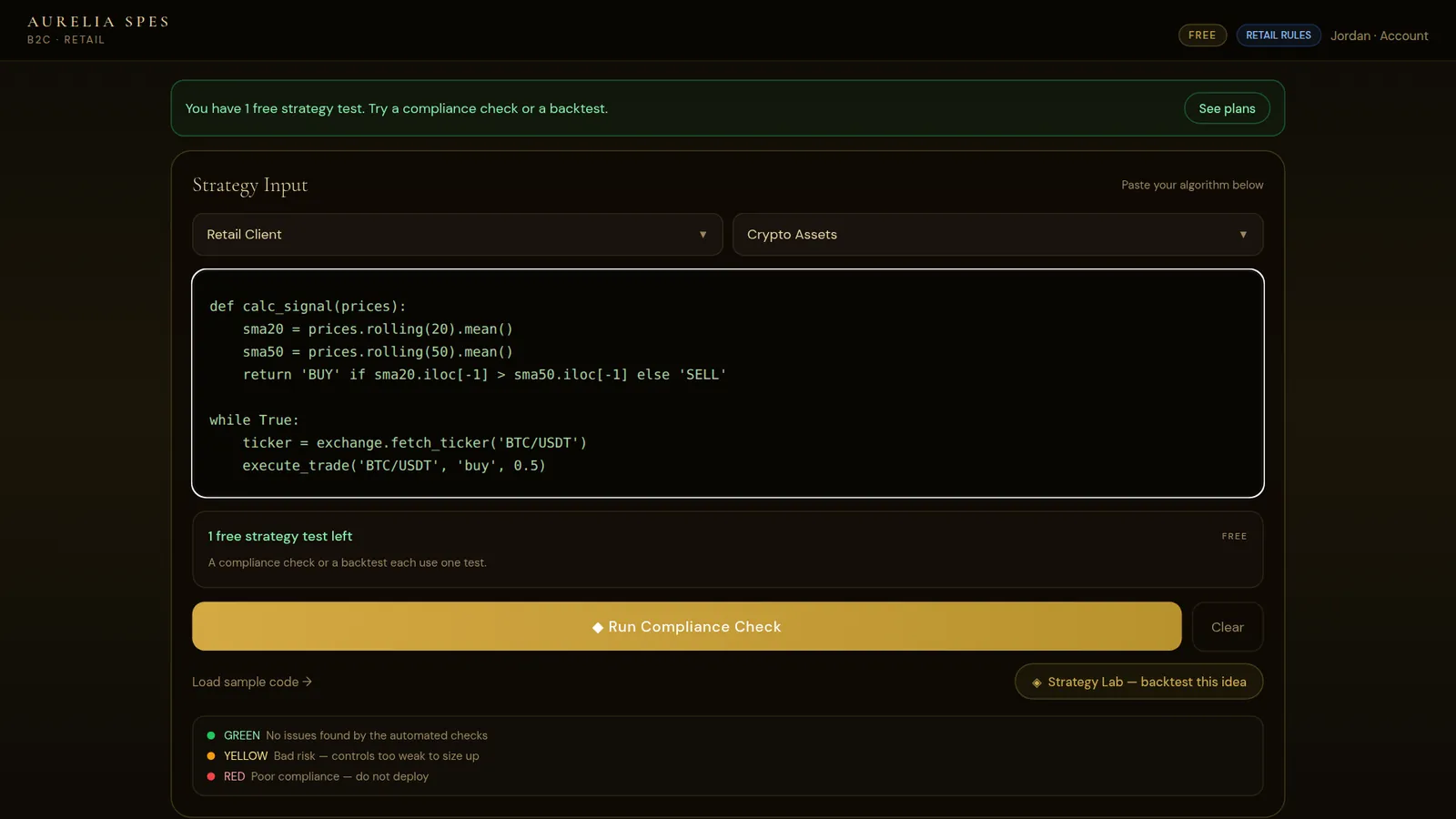Click the GREEN No issues legend row
The width and height of the screenshot is (1456, 819).
coord(348,735)
